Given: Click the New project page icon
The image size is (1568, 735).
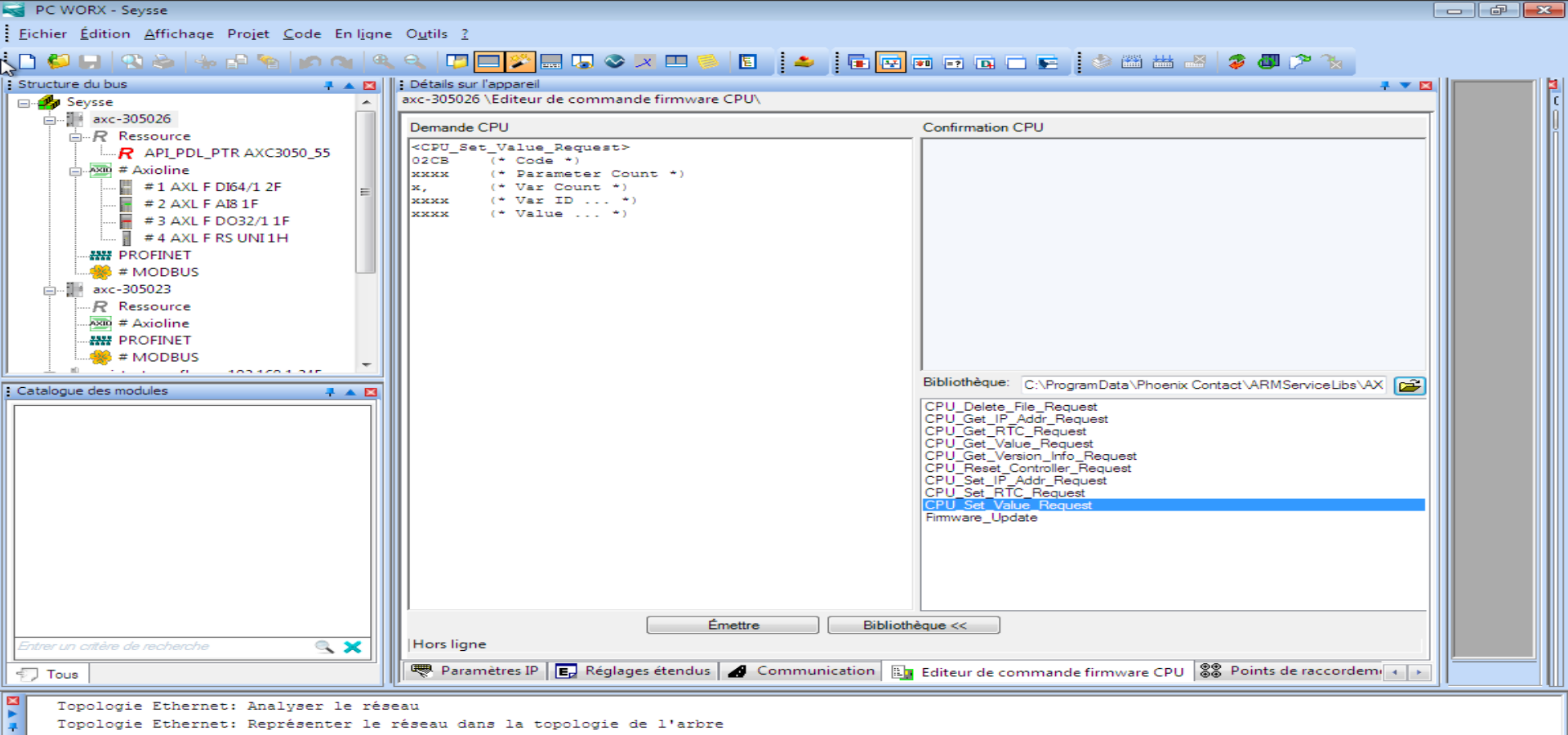Looking at the screenshot, I should tap(27, 62).
